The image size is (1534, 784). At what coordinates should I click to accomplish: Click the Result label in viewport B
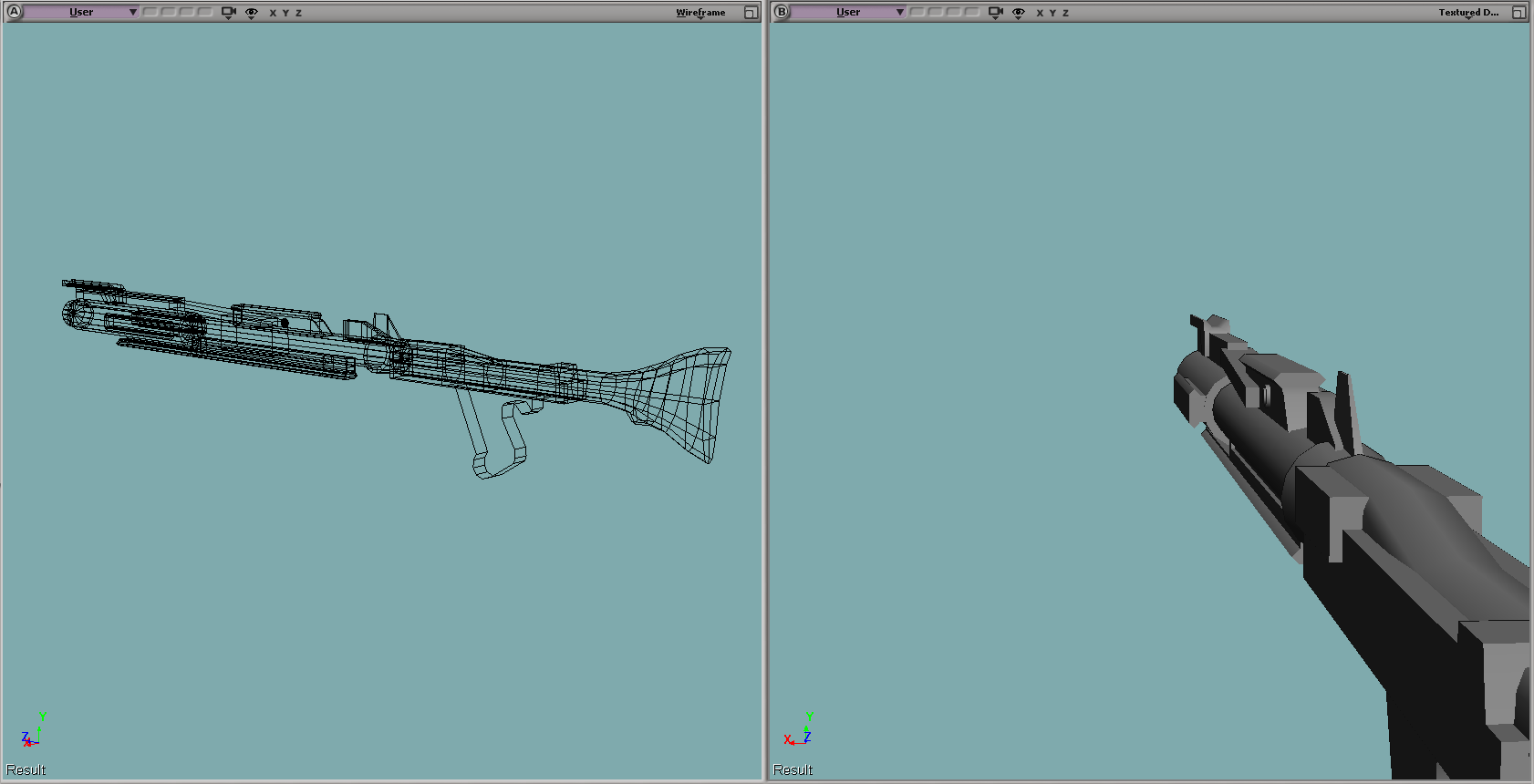point(793,769)
